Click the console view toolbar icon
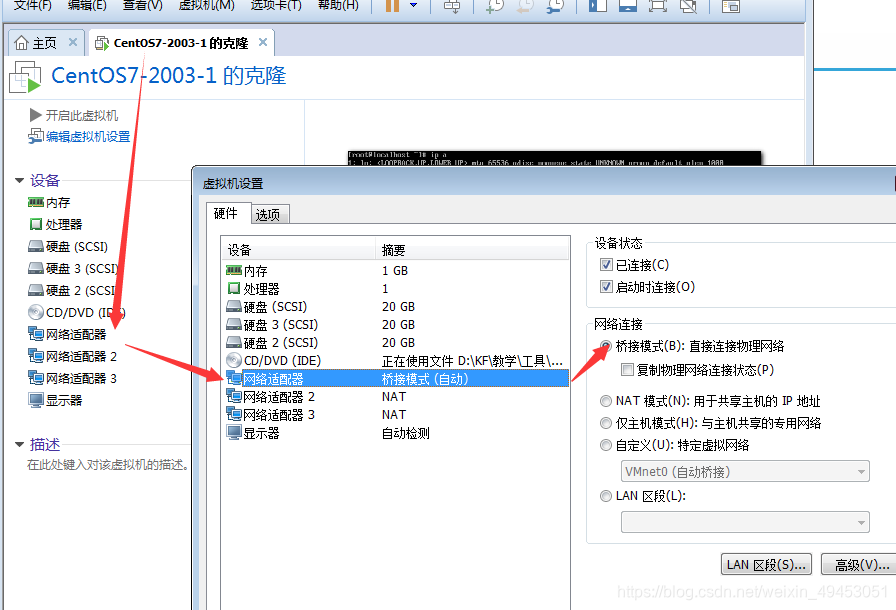The width and height of the screenshot is (896, 610). point(730,6)
